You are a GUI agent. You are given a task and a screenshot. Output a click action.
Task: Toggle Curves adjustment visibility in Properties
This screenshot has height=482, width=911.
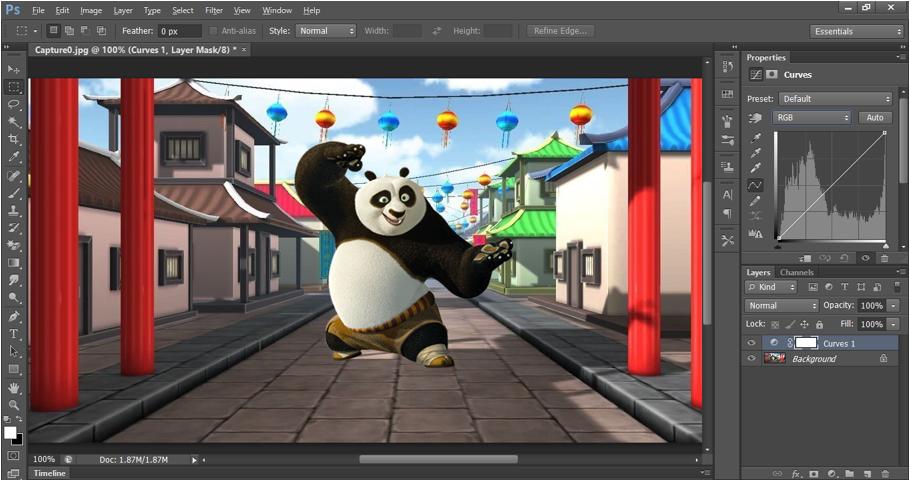[865, 258]
